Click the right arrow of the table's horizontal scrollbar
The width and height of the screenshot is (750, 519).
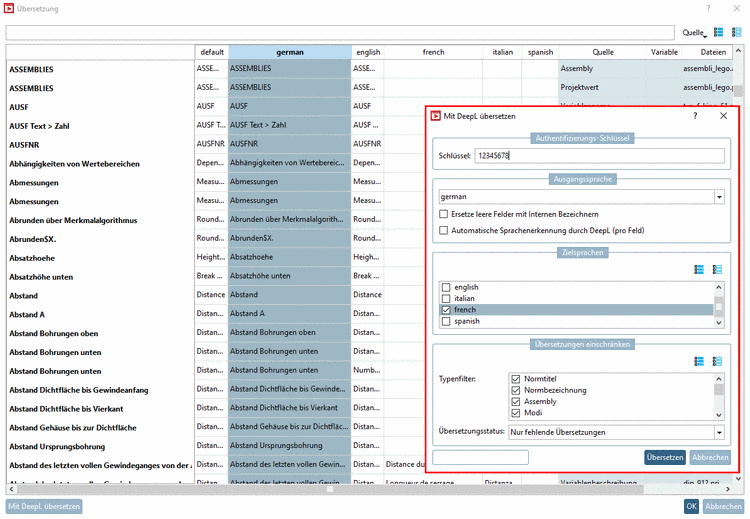(728, 489)
